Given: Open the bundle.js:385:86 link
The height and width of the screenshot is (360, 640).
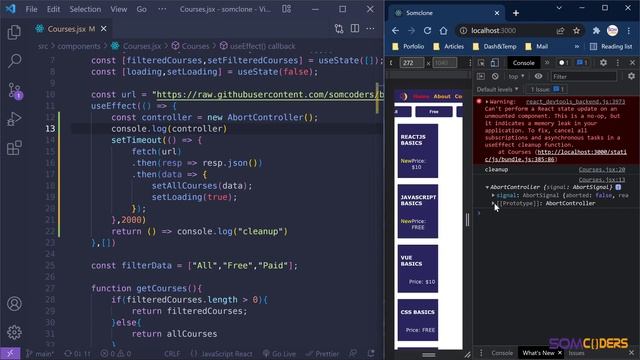Looking at the screenshot, I should [556, 156].
